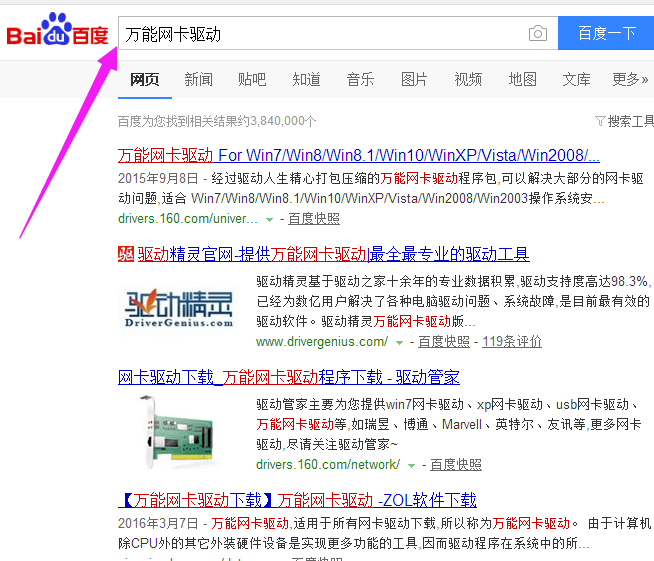
Task: Open the DriverGenius.com logo thumbnail
Action: tap(179, 307)
